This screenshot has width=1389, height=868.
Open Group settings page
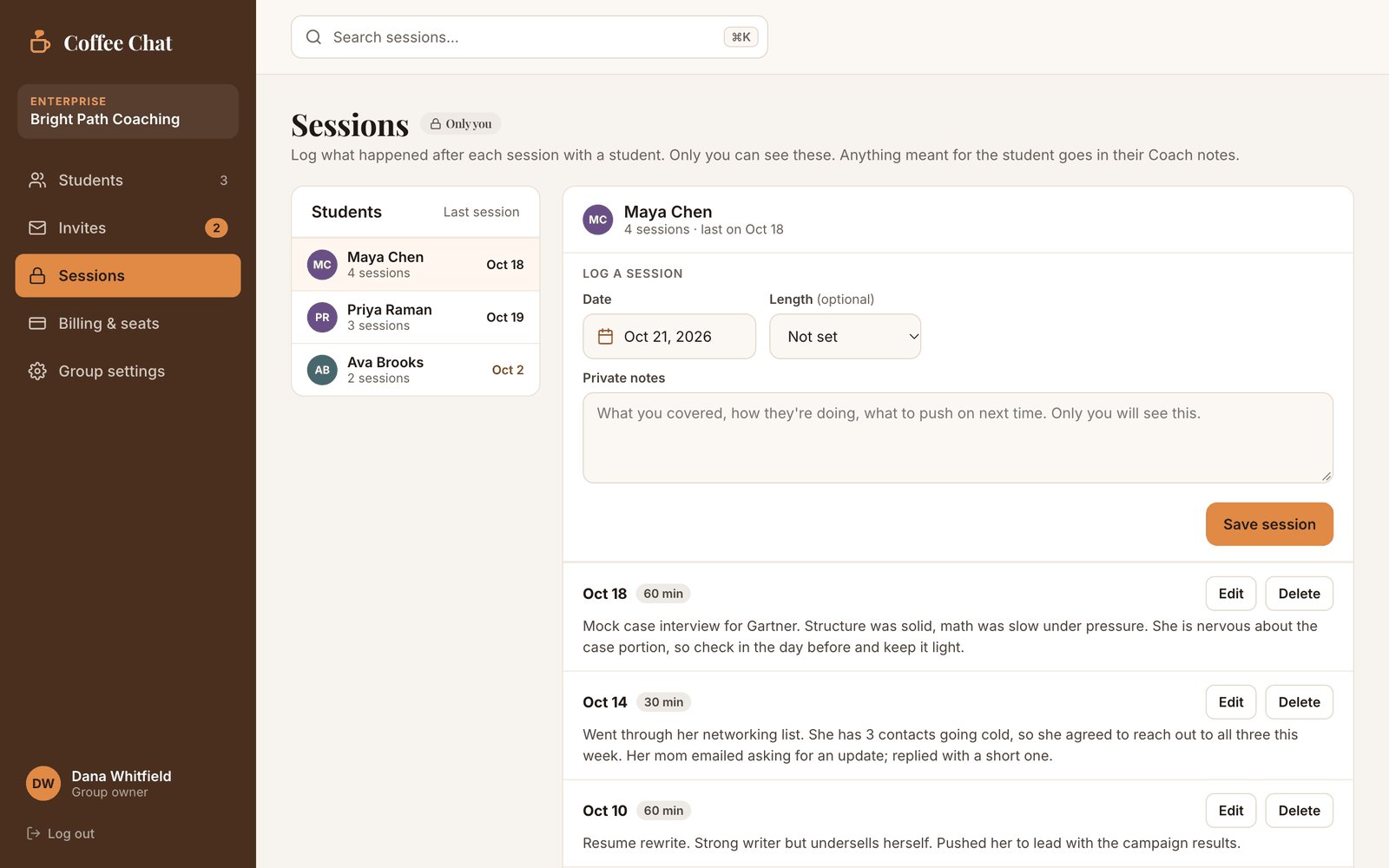[x=128, y=371]
